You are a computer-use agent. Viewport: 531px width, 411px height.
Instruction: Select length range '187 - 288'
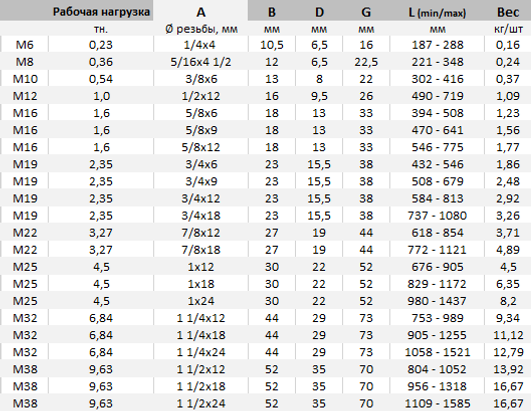[x=437, y=45]
